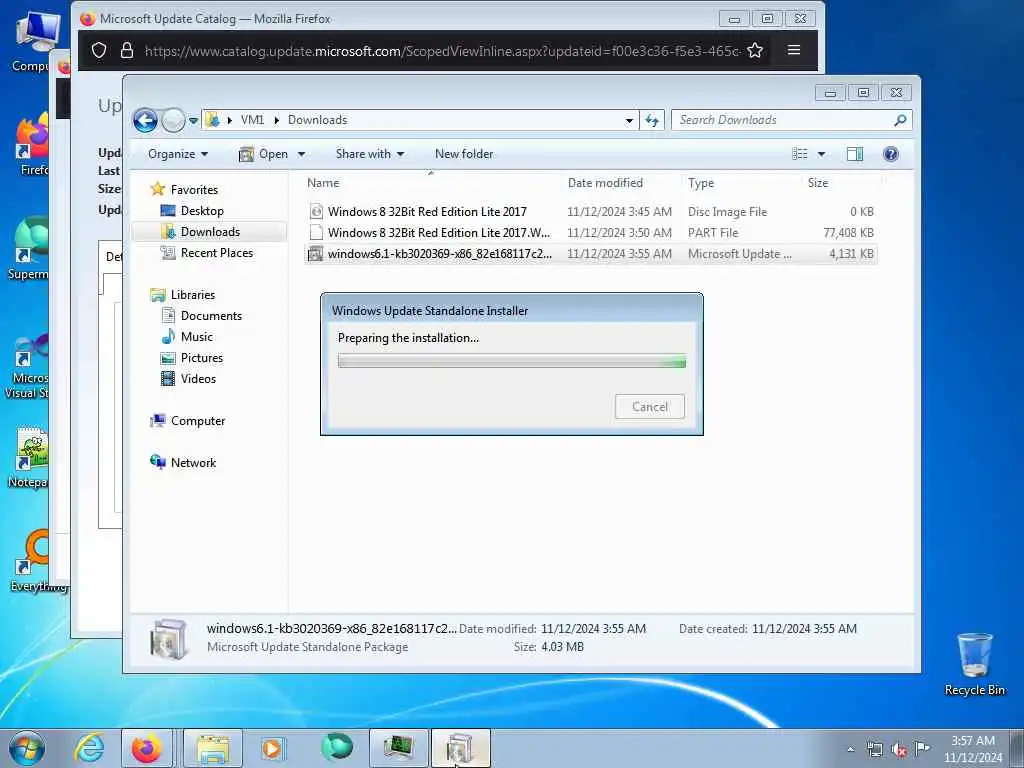The width and height of the screenshot is (1024, 768).
Task: Open Downloads in Favorites
Action: (210, 232)
